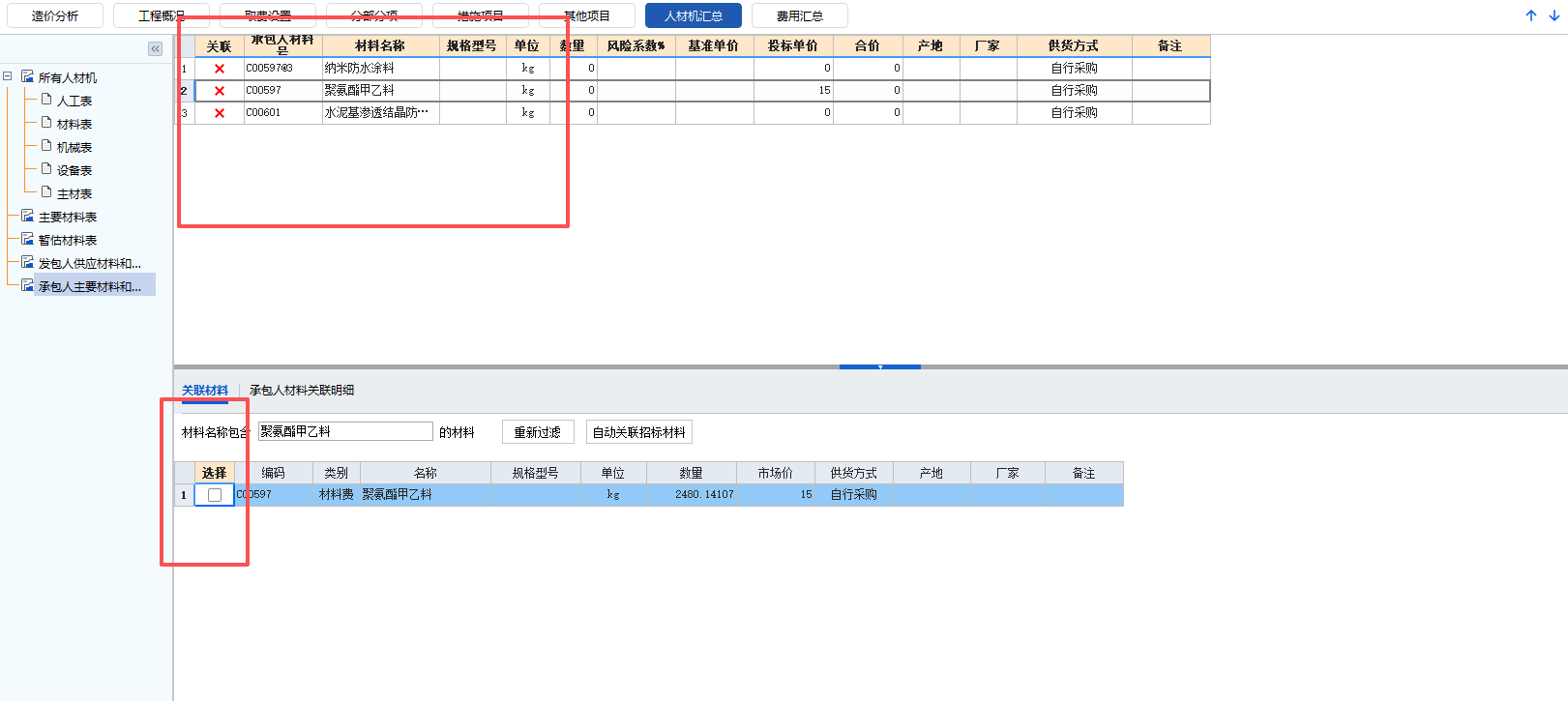The height and width of the screenshot is (701, 1568).
Task: Click the 重新过滤 button
Action: [x=538, y=432]
